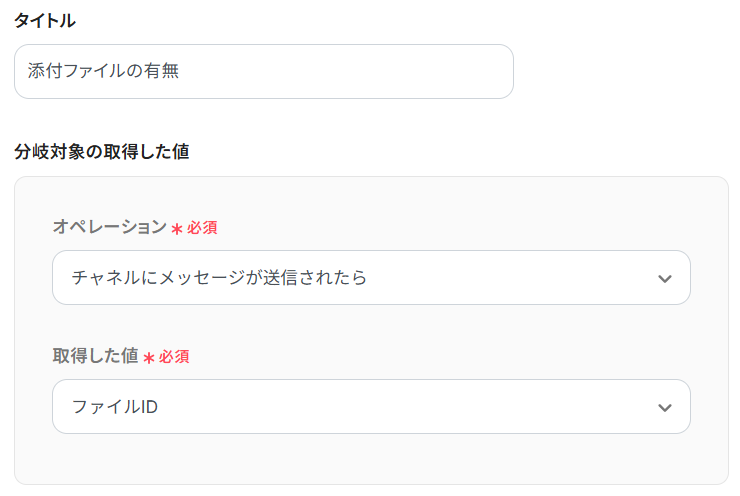Image resolution: width=740 pixels, height=496 pixels.
Task: Click empty space right of 添付ファイルの有無 text
Action: click(350, 72)
